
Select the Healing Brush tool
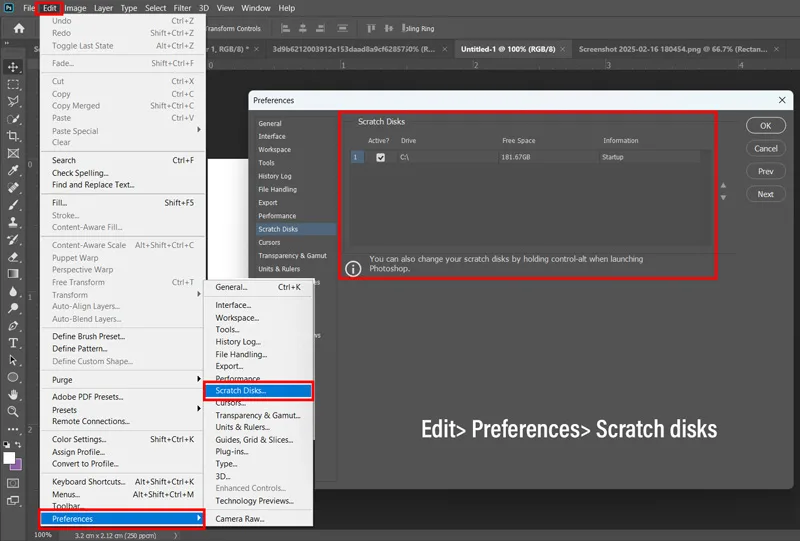13,188
